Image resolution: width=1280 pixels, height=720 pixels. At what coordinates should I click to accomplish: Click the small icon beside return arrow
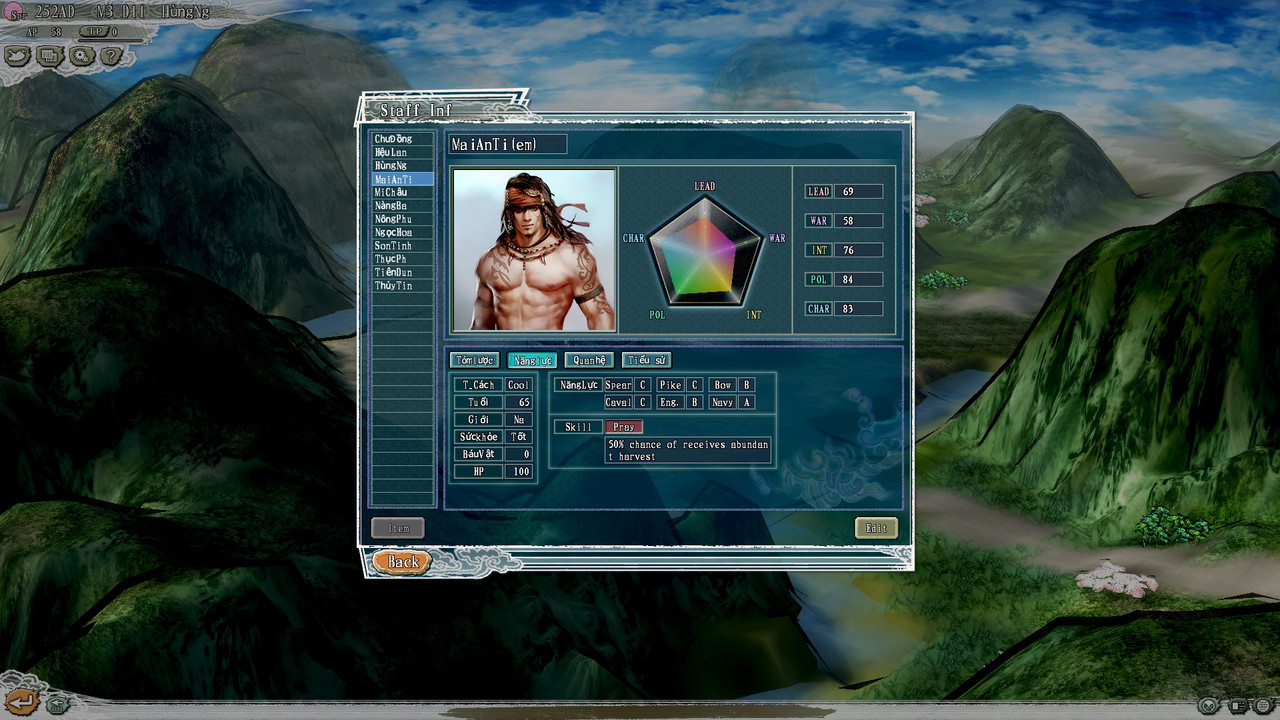click(57, 704)
